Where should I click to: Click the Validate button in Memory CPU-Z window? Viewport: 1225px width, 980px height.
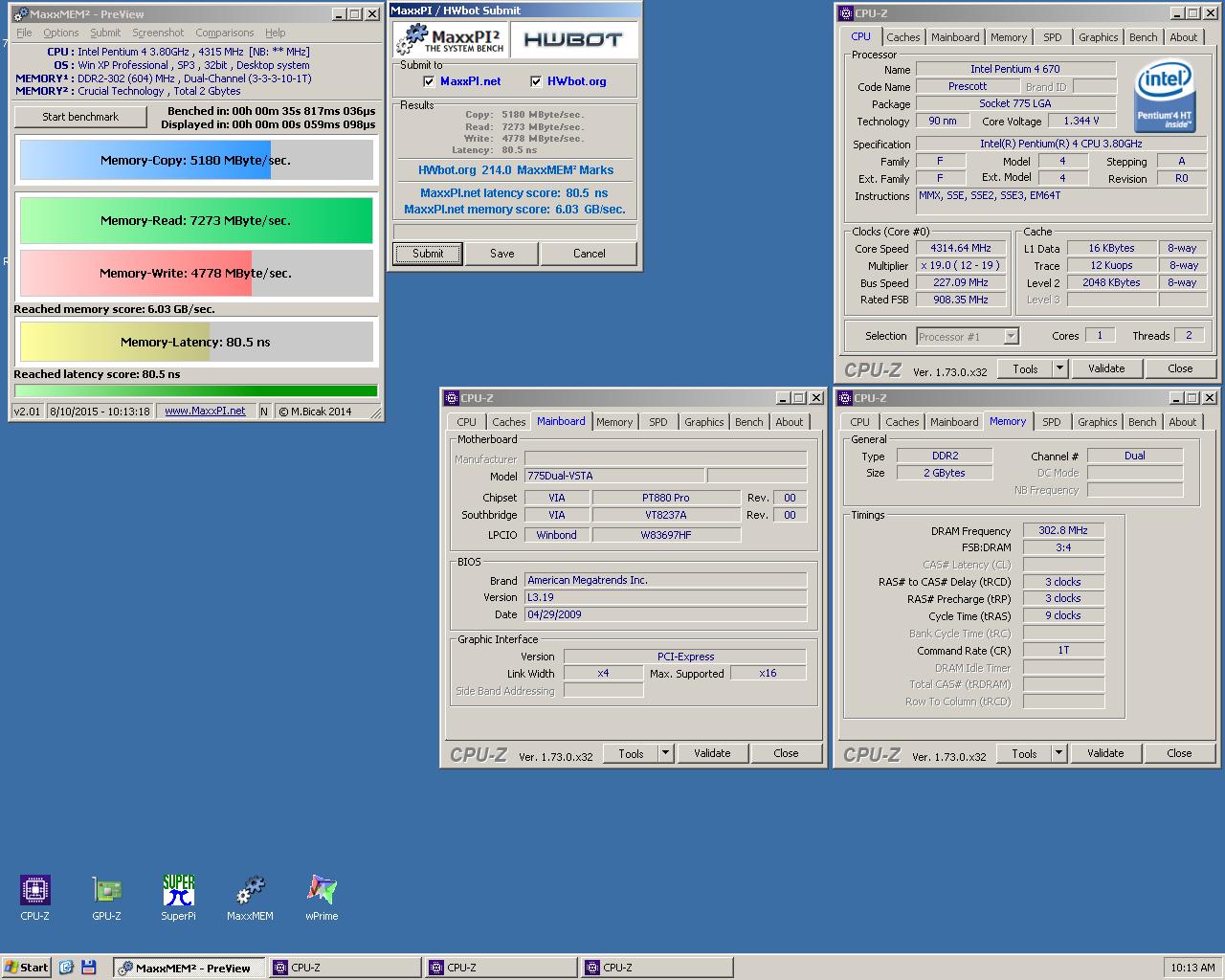1106,753
